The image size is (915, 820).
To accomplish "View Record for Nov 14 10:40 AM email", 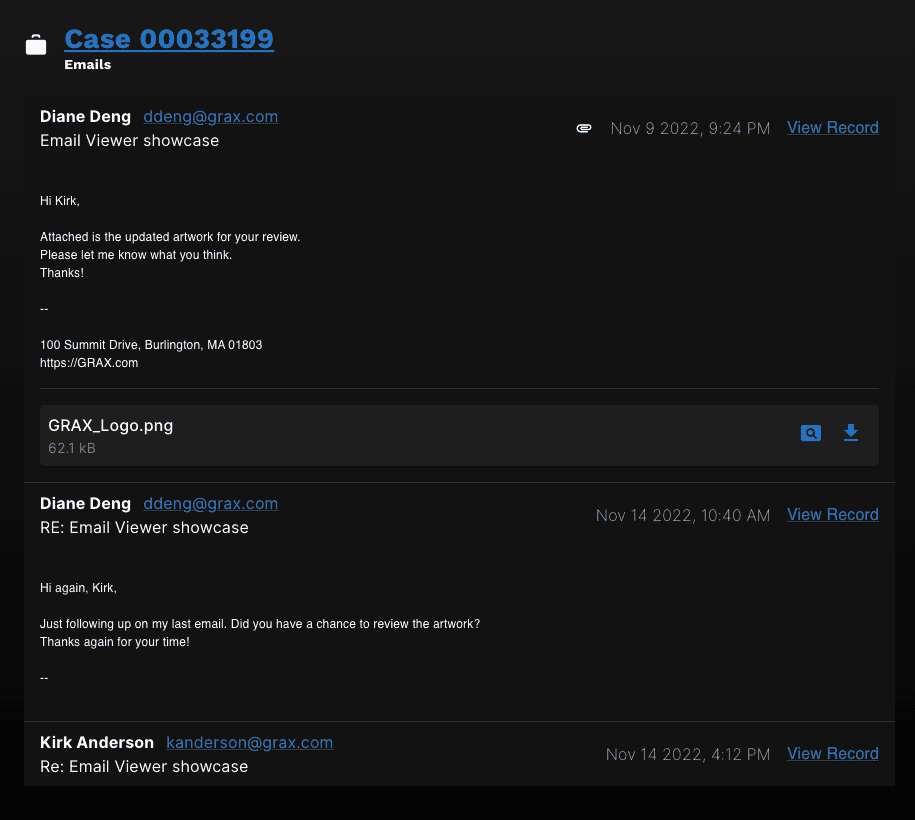I will click(x=833, y=515).
